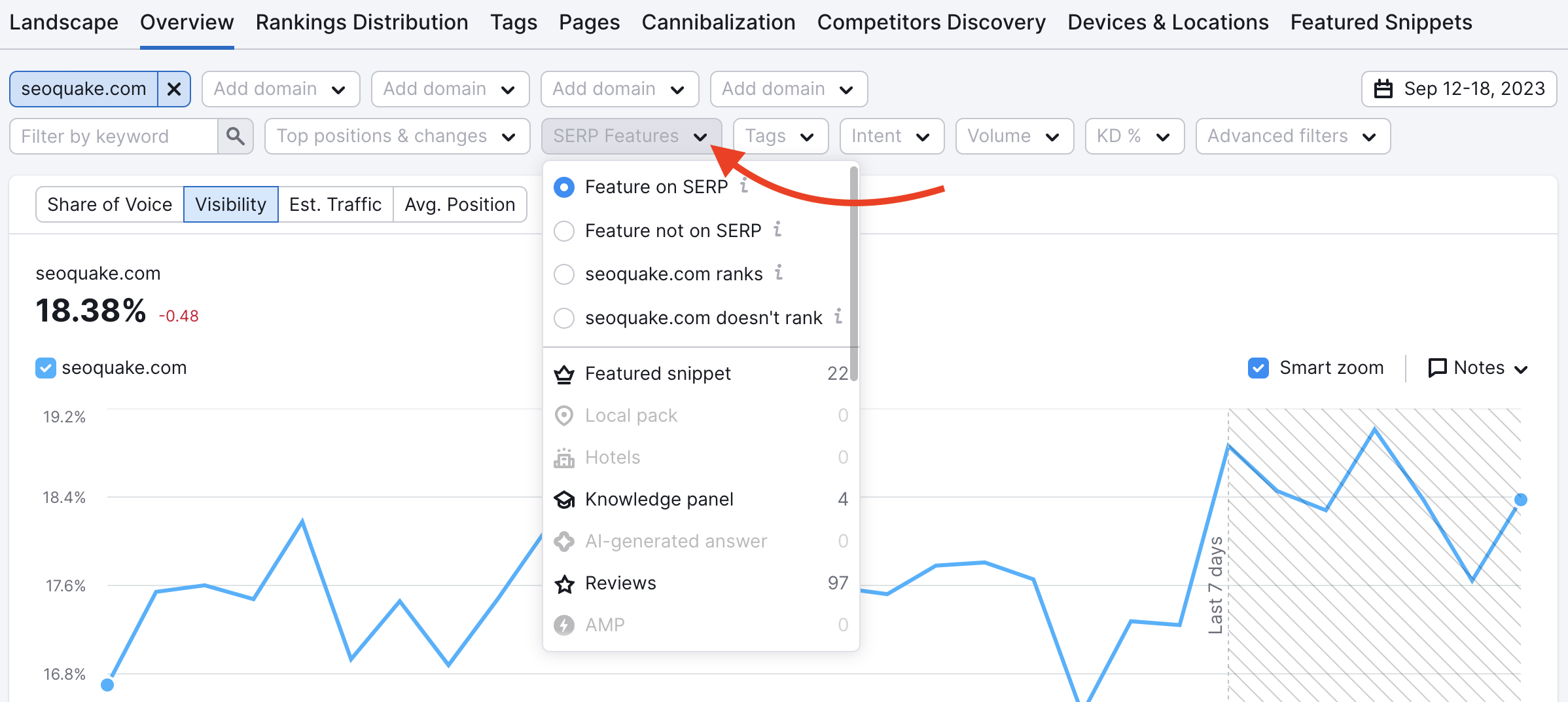1568x702 pixels.
Task: Click the AMP lightning icon
Action: (564, 625)
